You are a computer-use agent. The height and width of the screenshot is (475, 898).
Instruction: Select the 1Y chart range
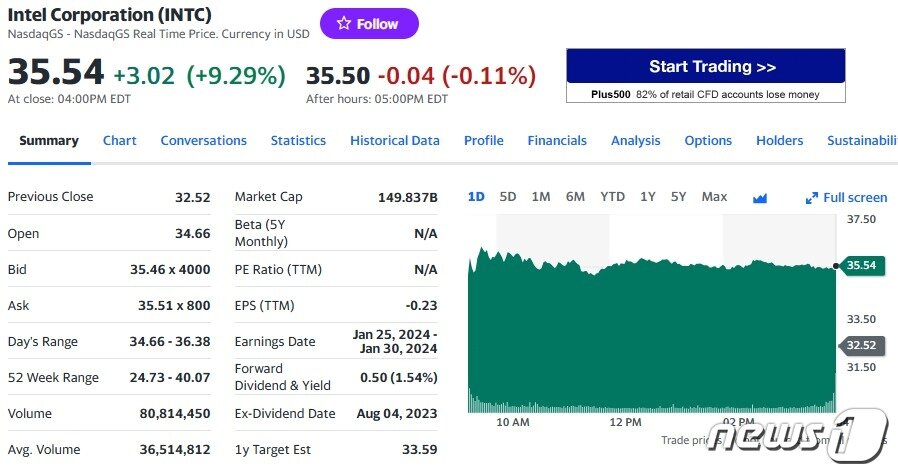pyautogui.click(x=648, y=197)
